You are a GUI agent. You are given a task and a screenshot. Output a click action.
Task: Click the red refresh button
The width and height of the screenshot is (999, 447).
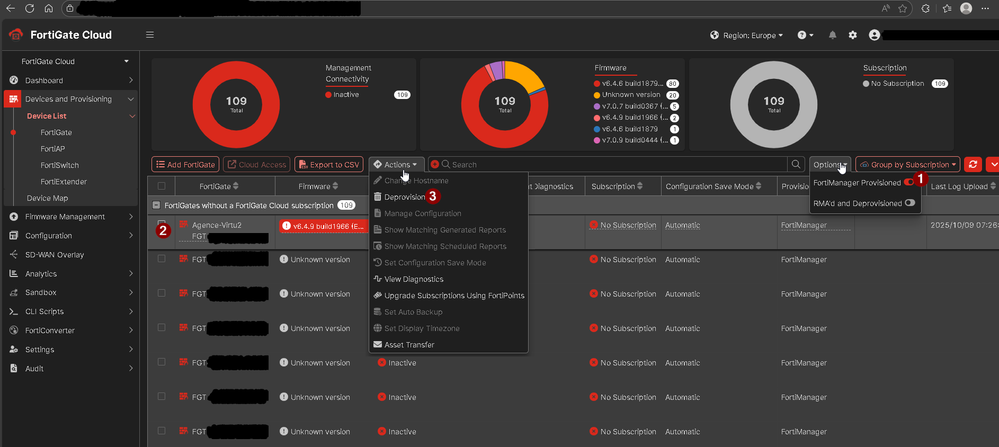point(972,164)
